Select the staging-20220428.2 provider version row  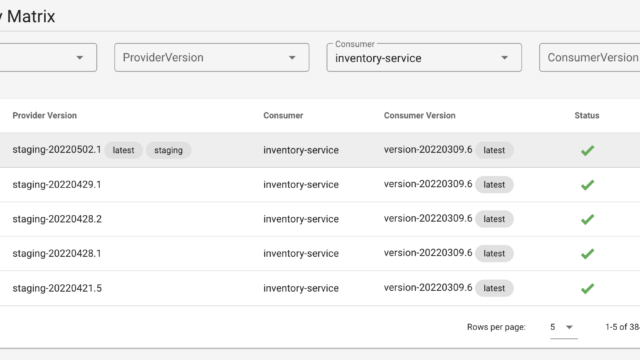tap(320, 219)
